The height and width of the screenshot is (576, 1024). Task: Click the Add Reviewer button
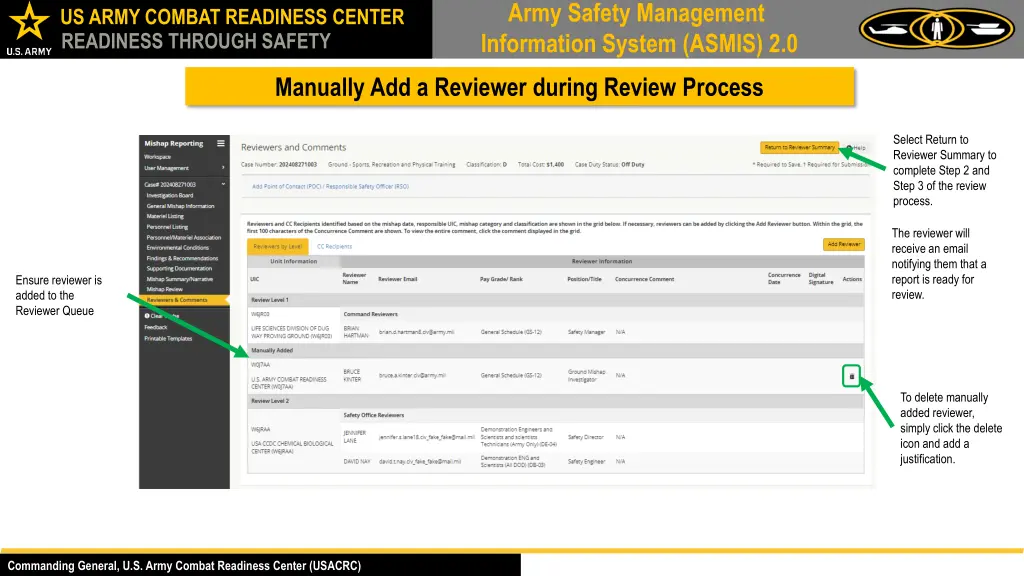pos(844,244)
